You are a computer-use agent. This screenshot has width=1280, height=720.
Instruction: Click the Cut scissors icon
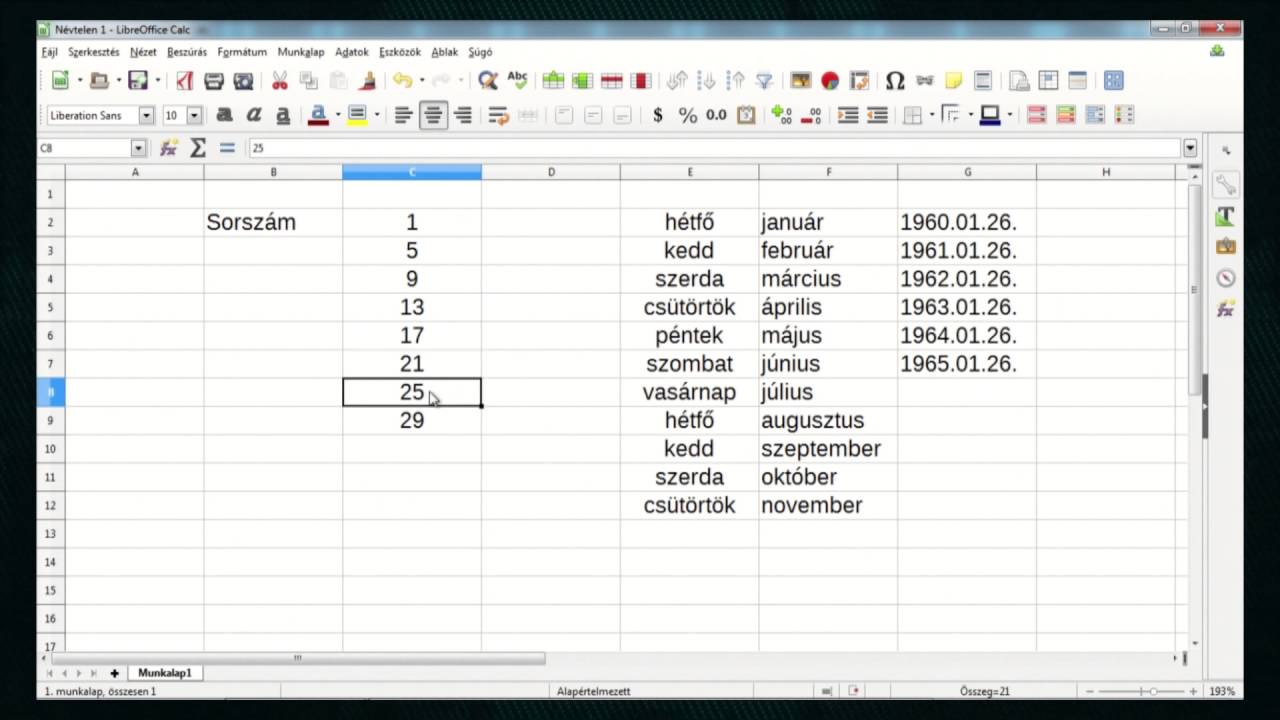coord(280,81)
